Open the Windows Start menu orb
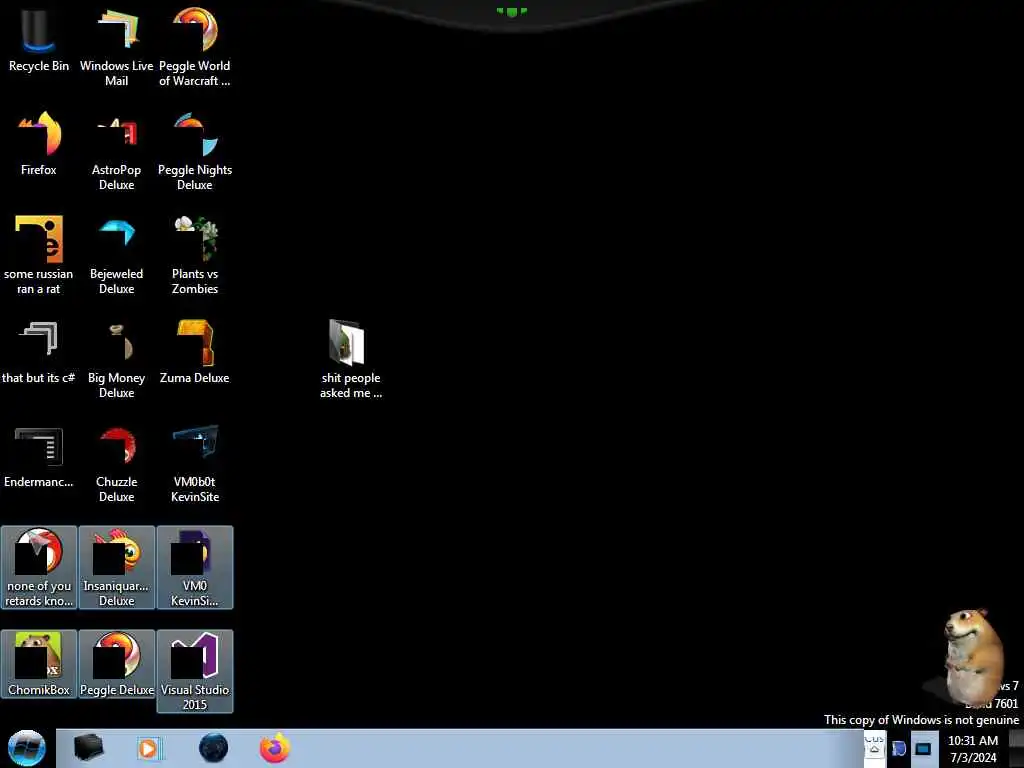This screenshot has height=768, width=1024. (26, 748)
